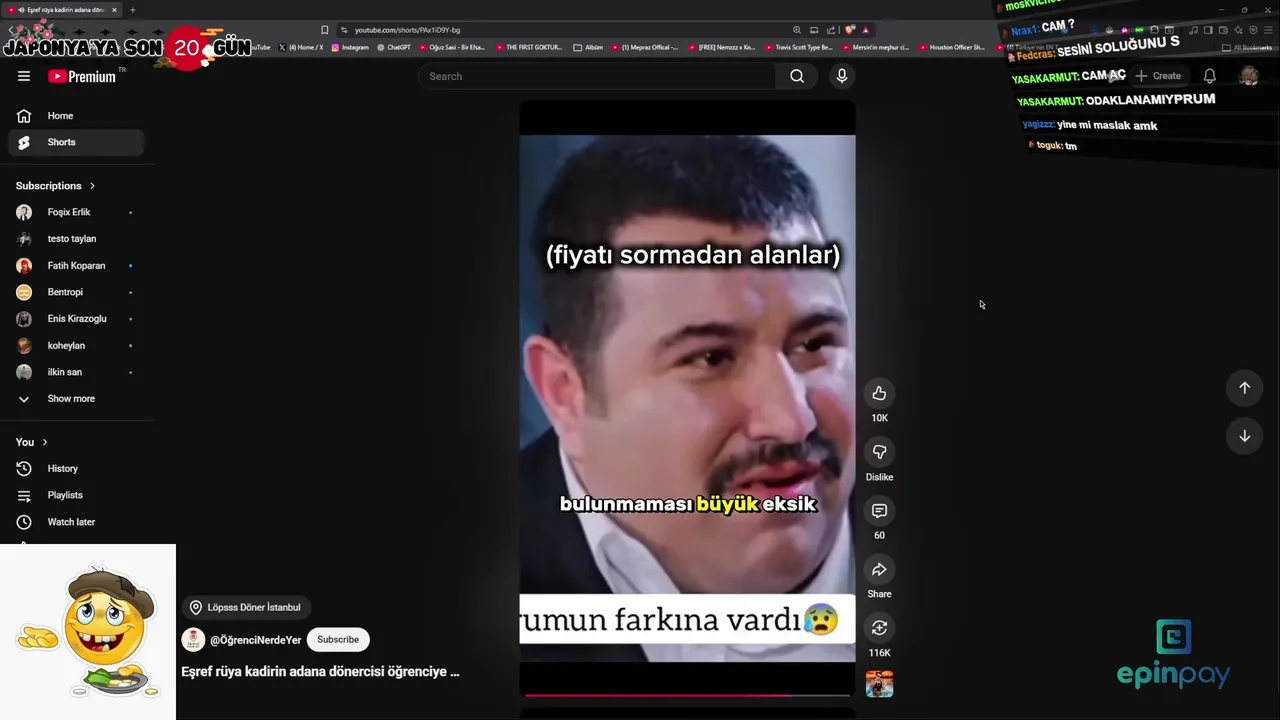Open the site settings icon beside the URL
Image resolution: width=1280 pixels, height=720 pixels.
(344, 30)
